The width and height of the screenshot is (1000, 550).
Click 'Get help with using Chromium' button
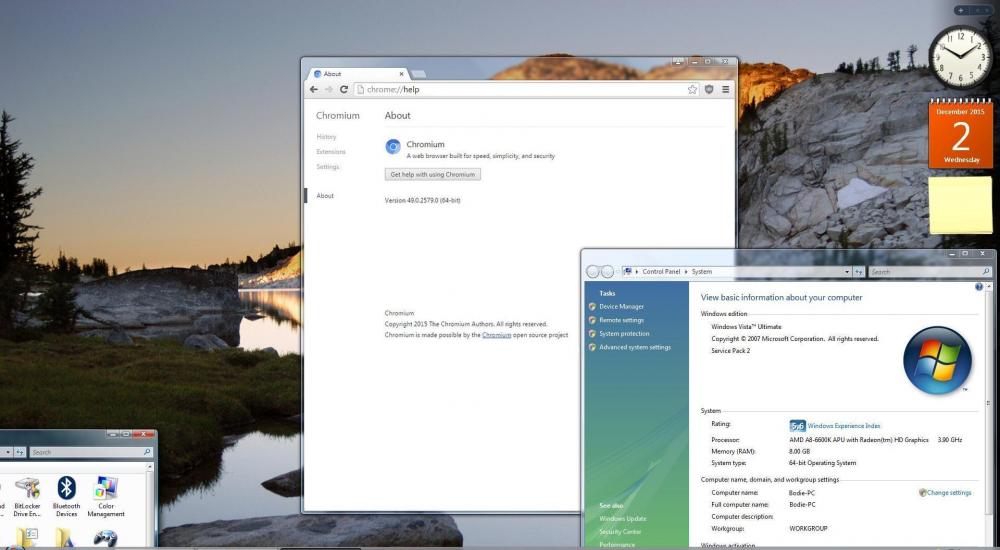(x=433, y=174)
